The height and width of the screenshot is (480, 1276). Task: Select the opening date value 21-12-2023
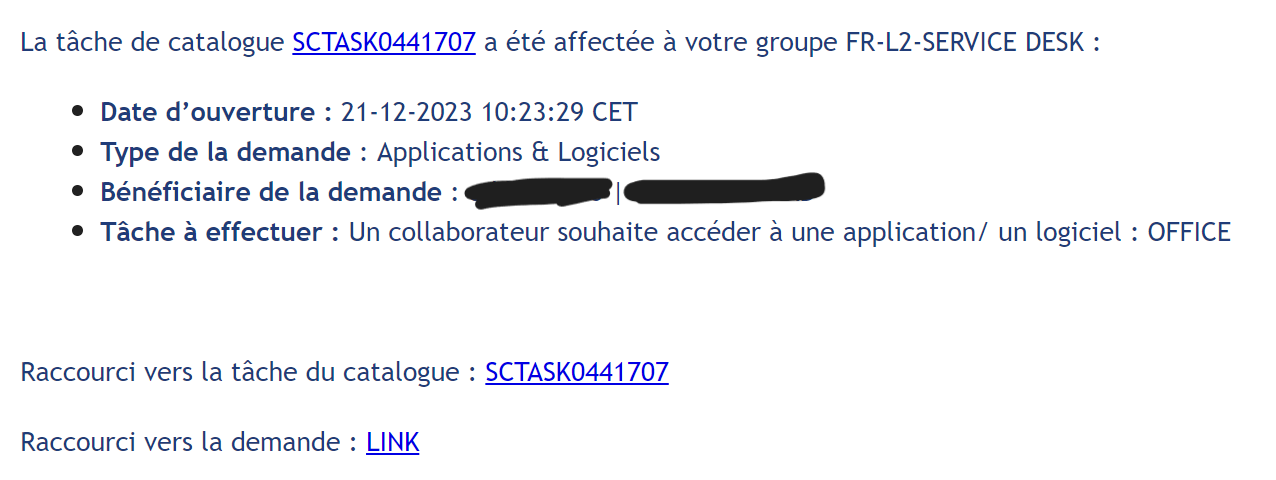406,112
